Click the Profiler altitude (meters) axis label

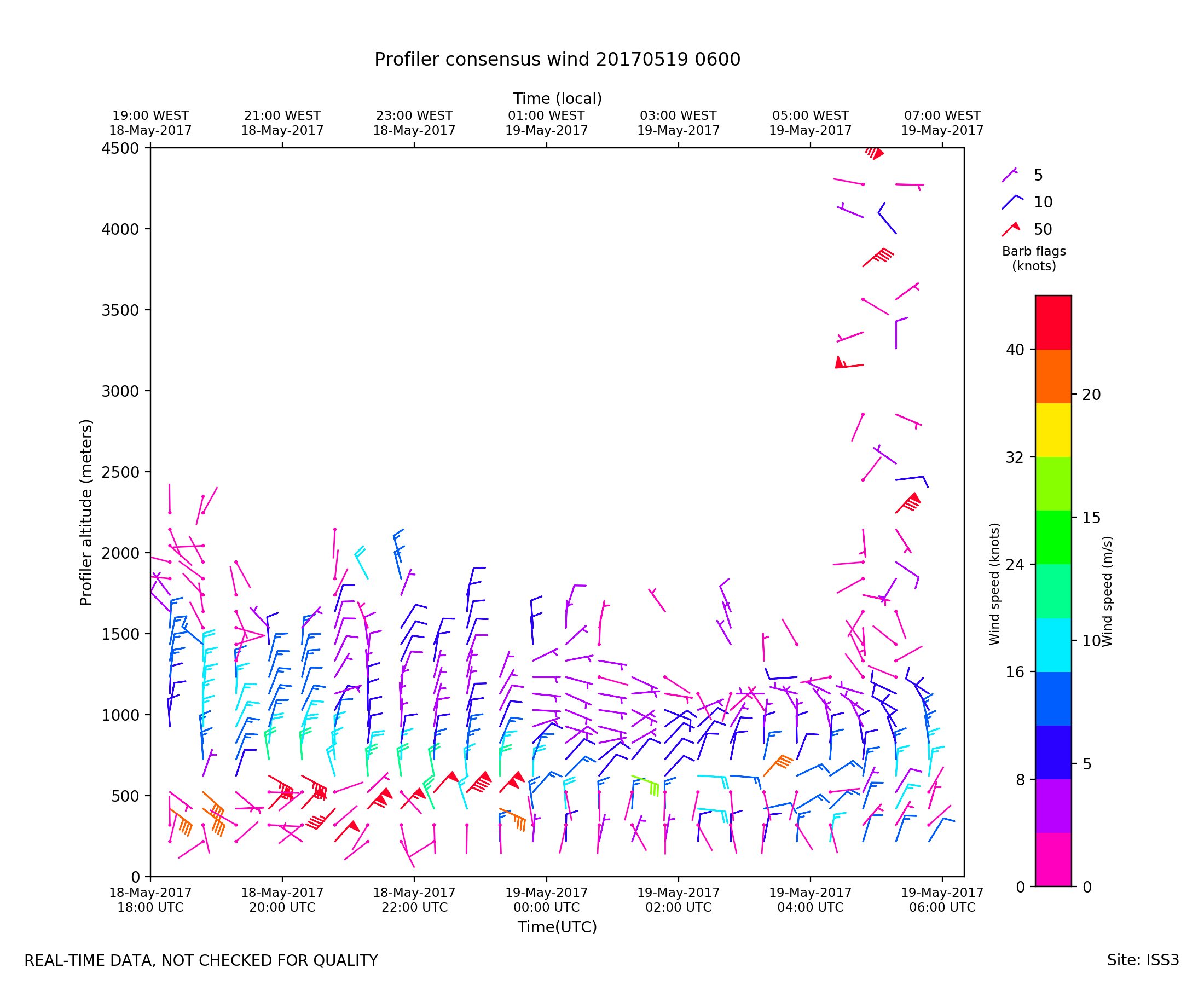pyautogui.click(x=86, y=512)
